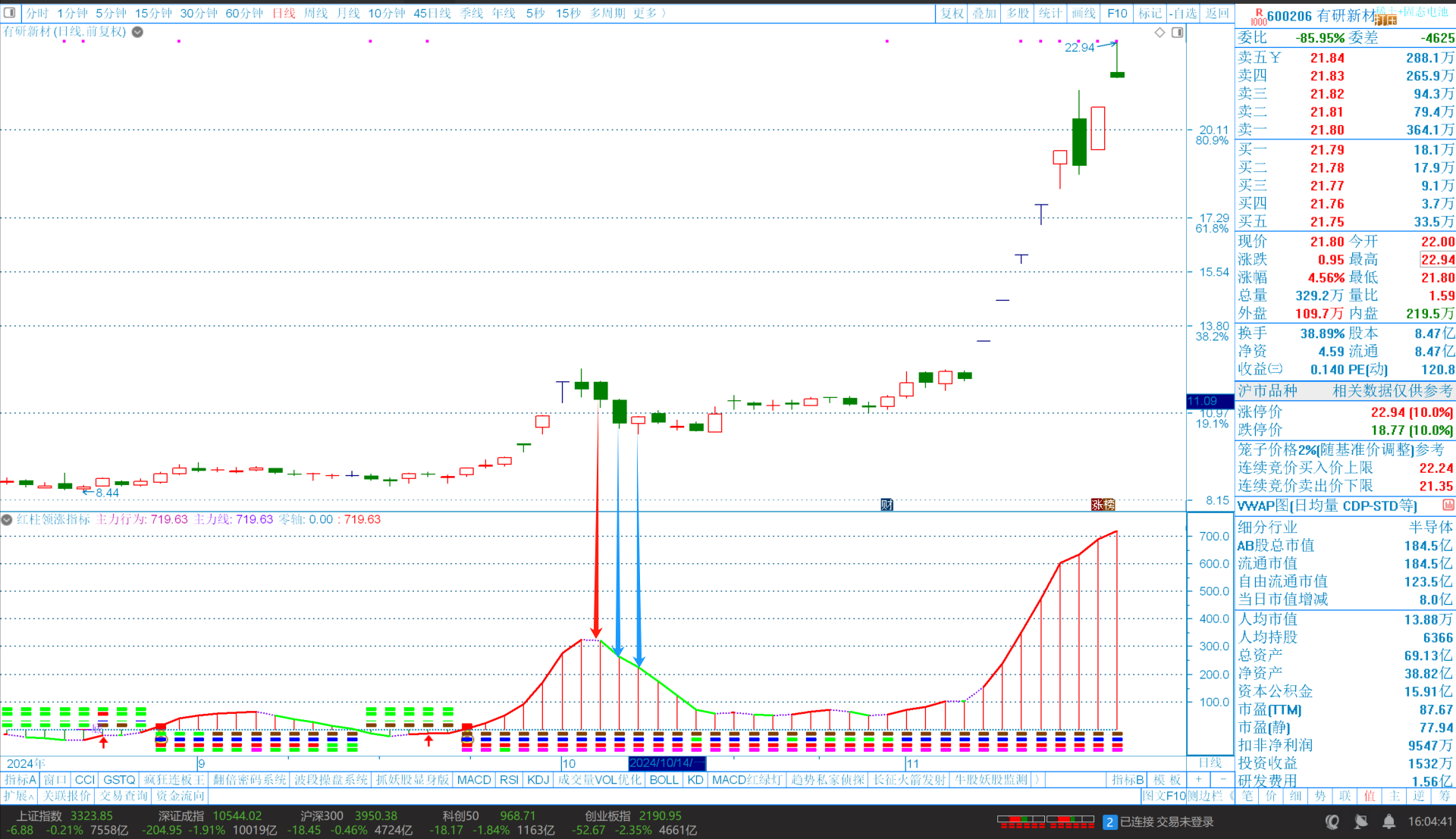Select the MACD indicator tab
This screenshot has height=839, width=1456.
(474, 780)
